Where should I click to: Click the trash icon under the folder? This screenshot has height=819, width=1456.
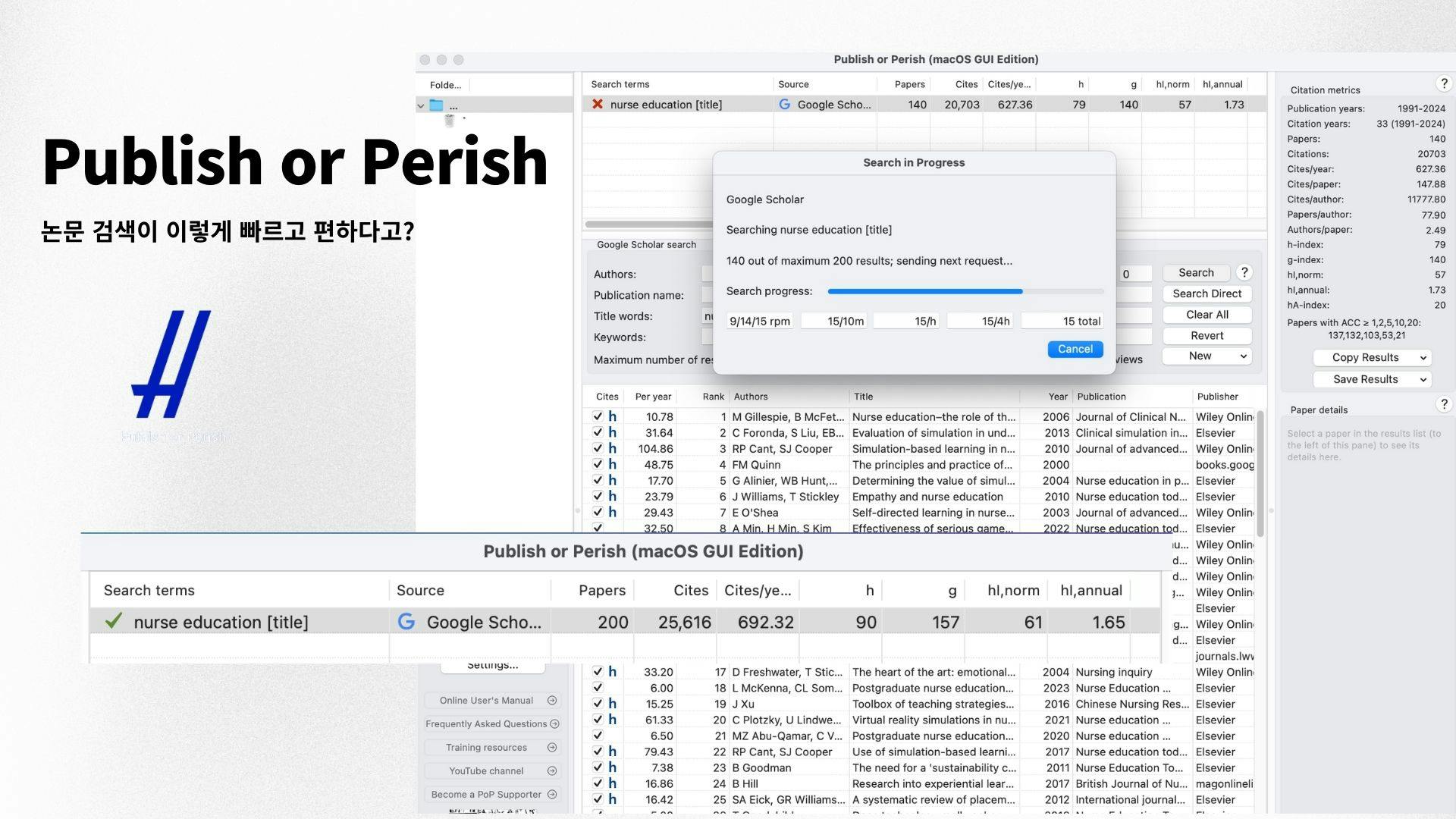point(450,121)
